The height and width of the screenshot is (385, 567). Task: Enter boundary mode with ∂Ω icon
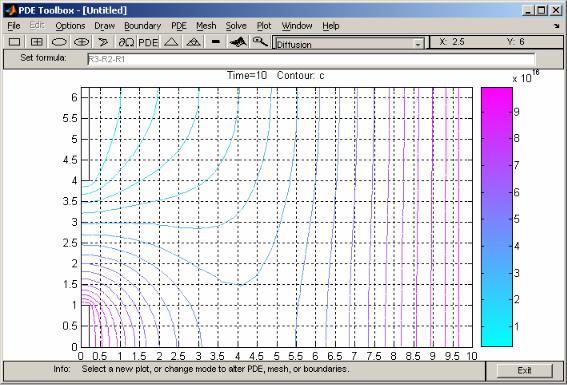click(x=126, y=42)
